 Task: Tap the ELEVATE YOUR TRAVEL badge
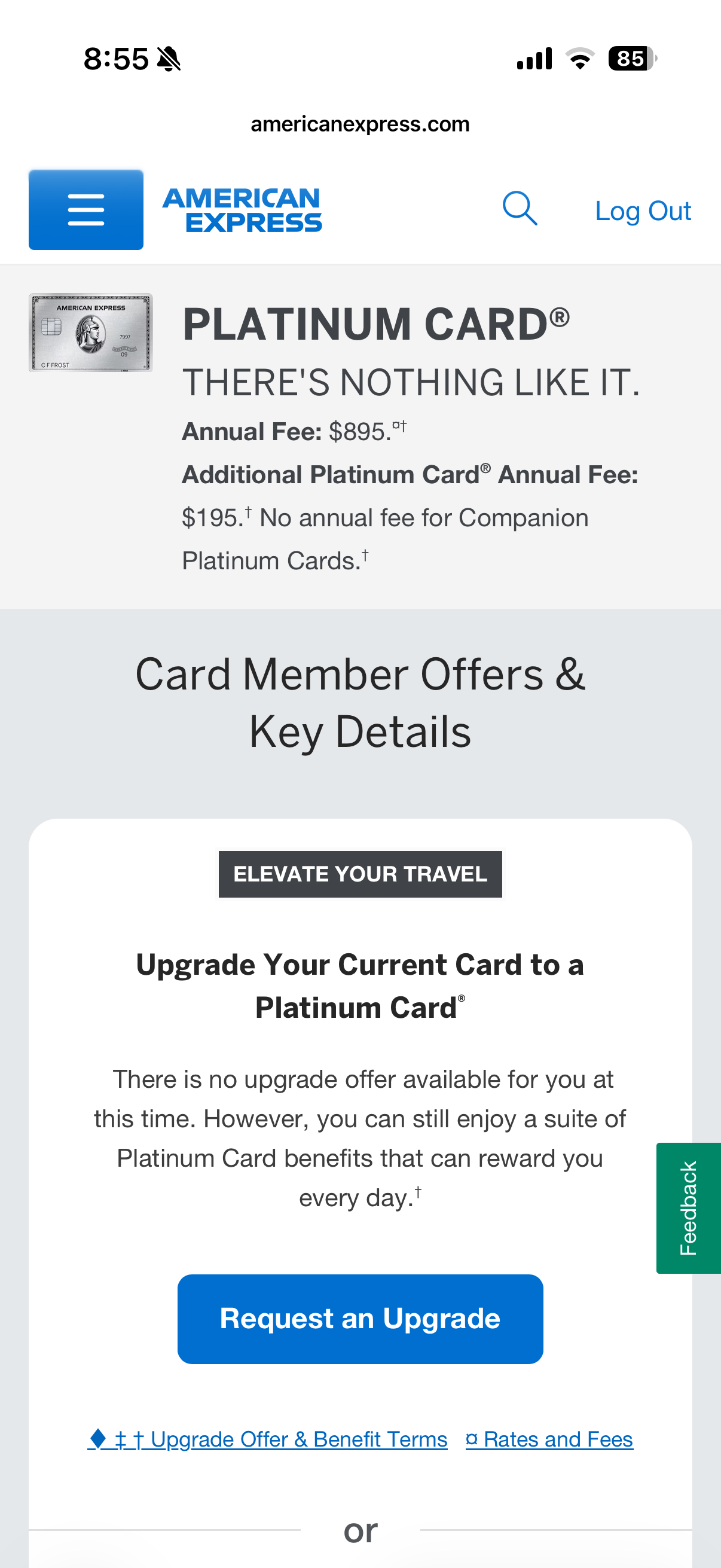(x=360, y=874)
